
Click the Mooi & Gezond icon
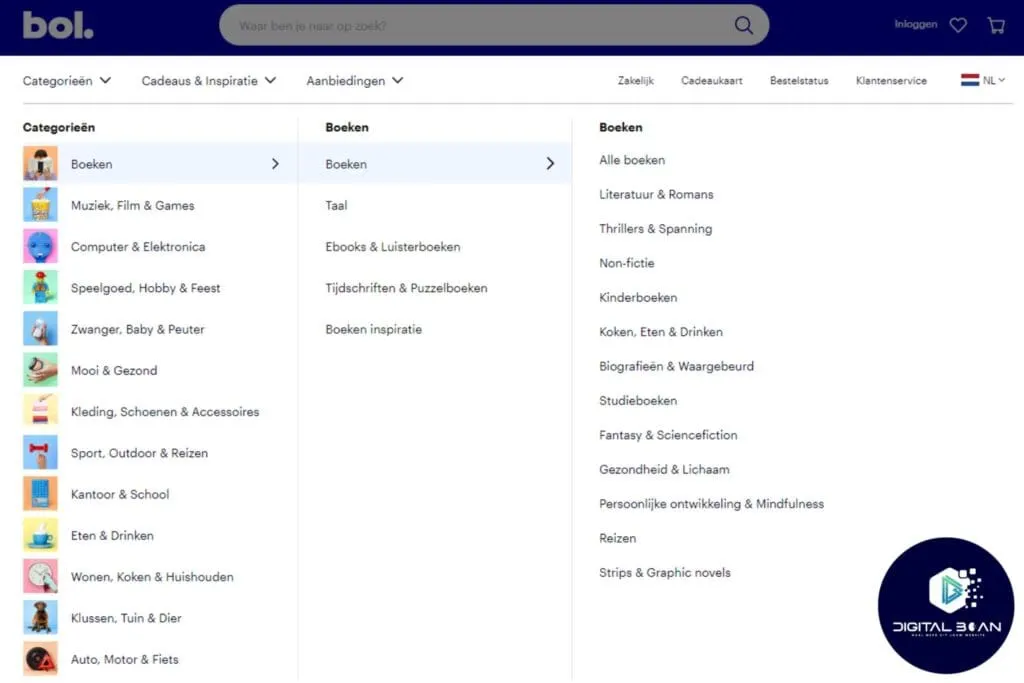[40, 370]
